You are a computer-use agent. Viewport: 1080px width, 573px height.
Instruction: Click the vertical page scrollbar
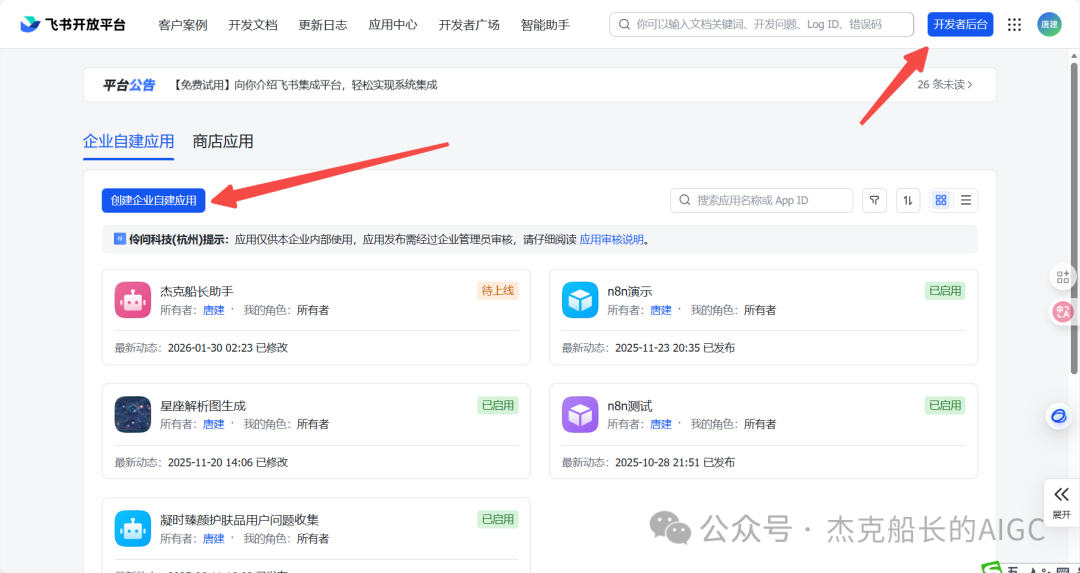pyautogui.click(x=1074, y=218)
